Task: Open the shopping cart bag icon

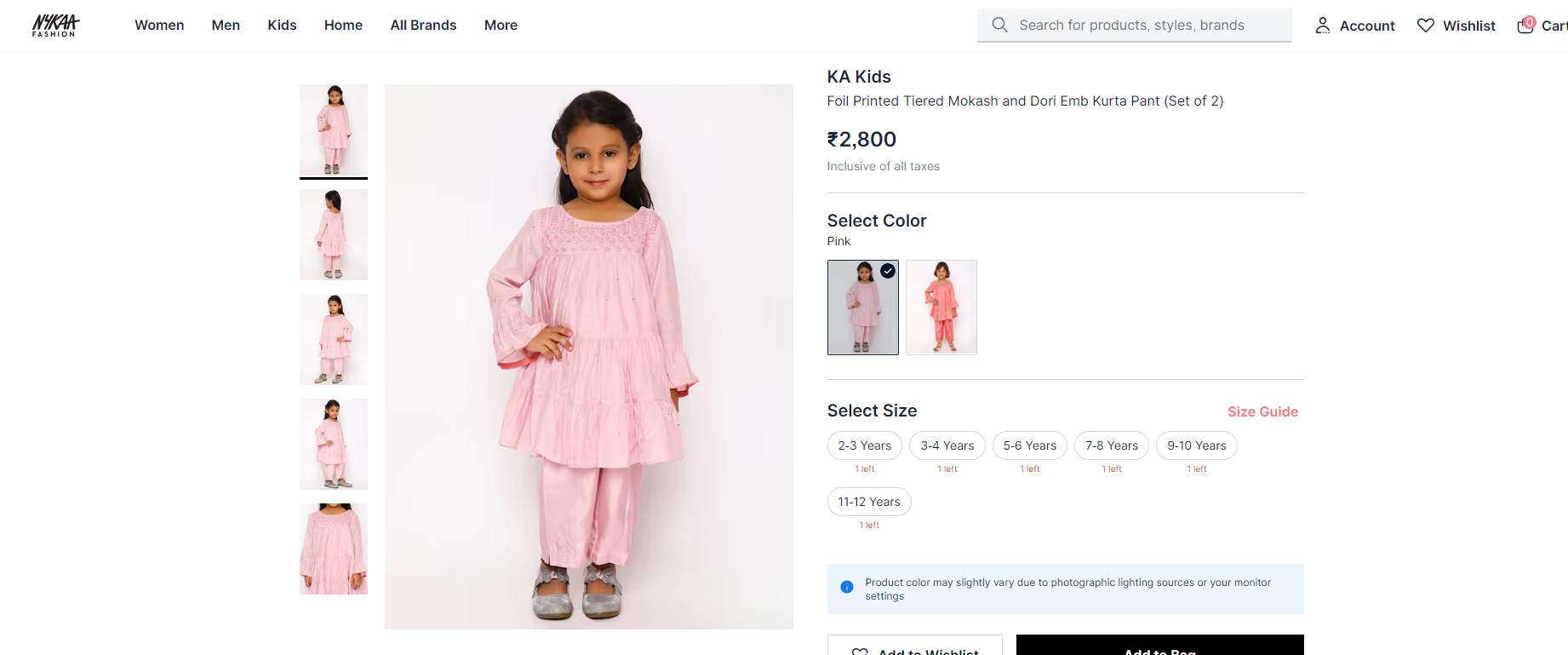Action: pos(1525,26)
